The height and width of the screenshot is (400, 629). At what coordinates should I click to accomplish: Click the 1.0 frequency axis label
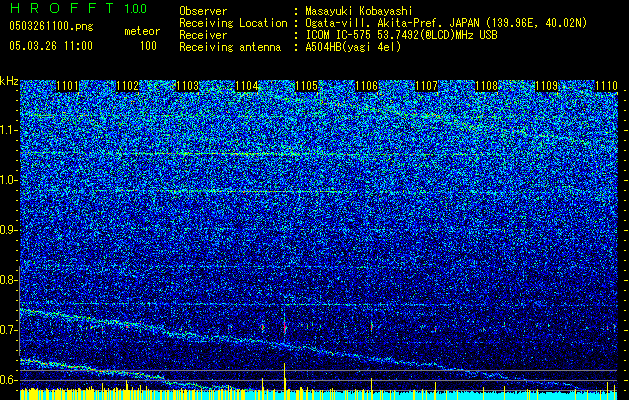[x=8, y=180]
